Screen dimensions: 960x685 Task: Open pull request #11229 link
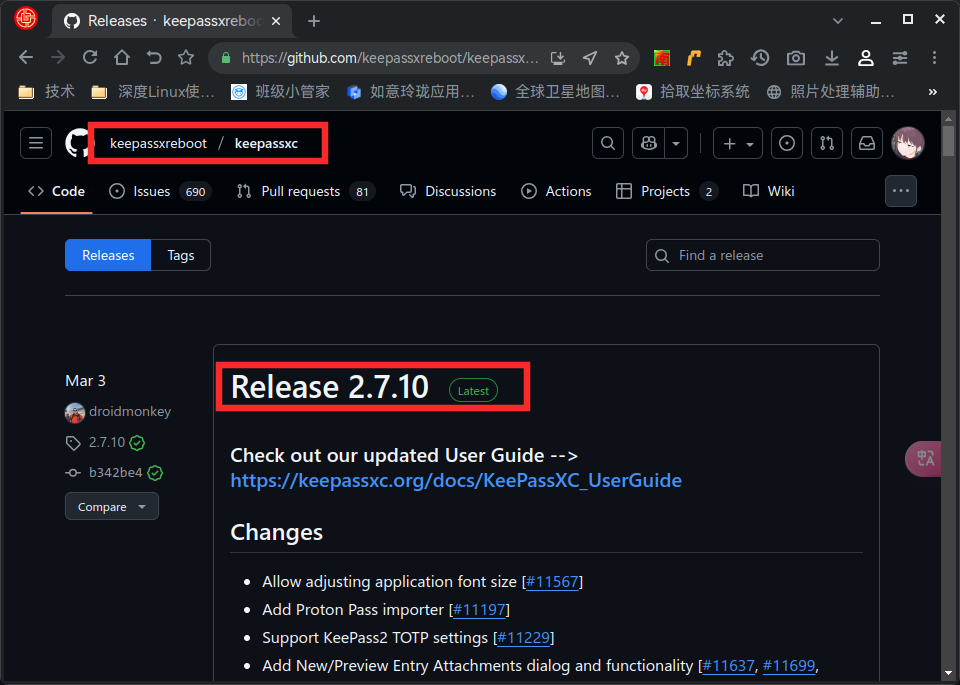click(x=523, y=638)
